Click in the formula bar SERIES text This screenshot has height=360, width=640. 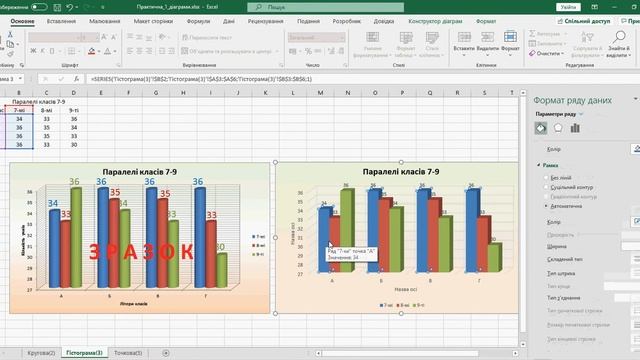pyautogui.click(x=202, y=79)
